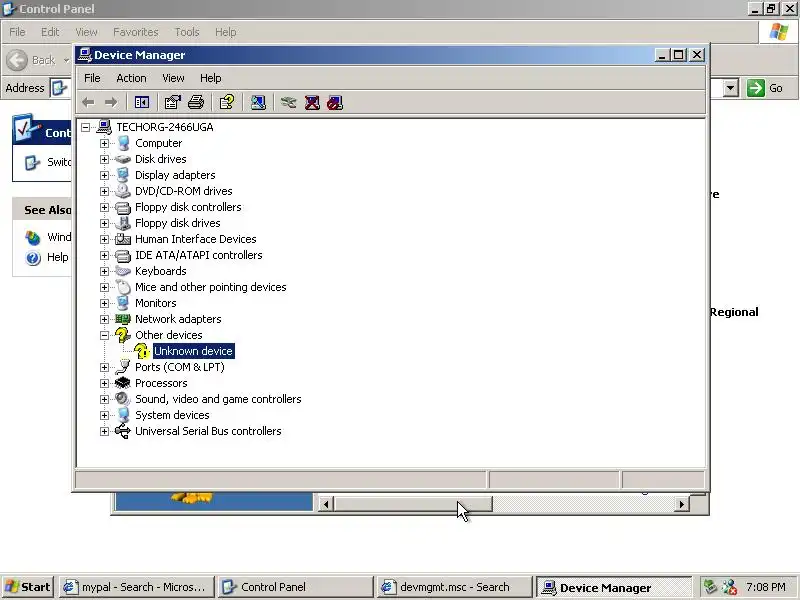The width and height of the screenshot is (800, 600).
Task: Click the DVD/CD-ROM drives disc icon
Action: [122, 191]
